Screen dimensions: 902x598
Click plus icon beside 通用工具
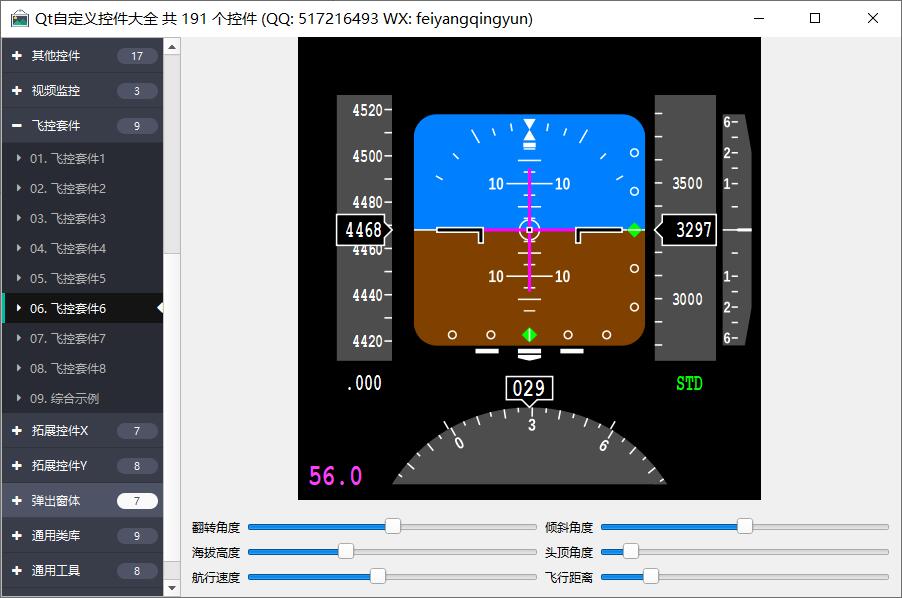[17, 571]
